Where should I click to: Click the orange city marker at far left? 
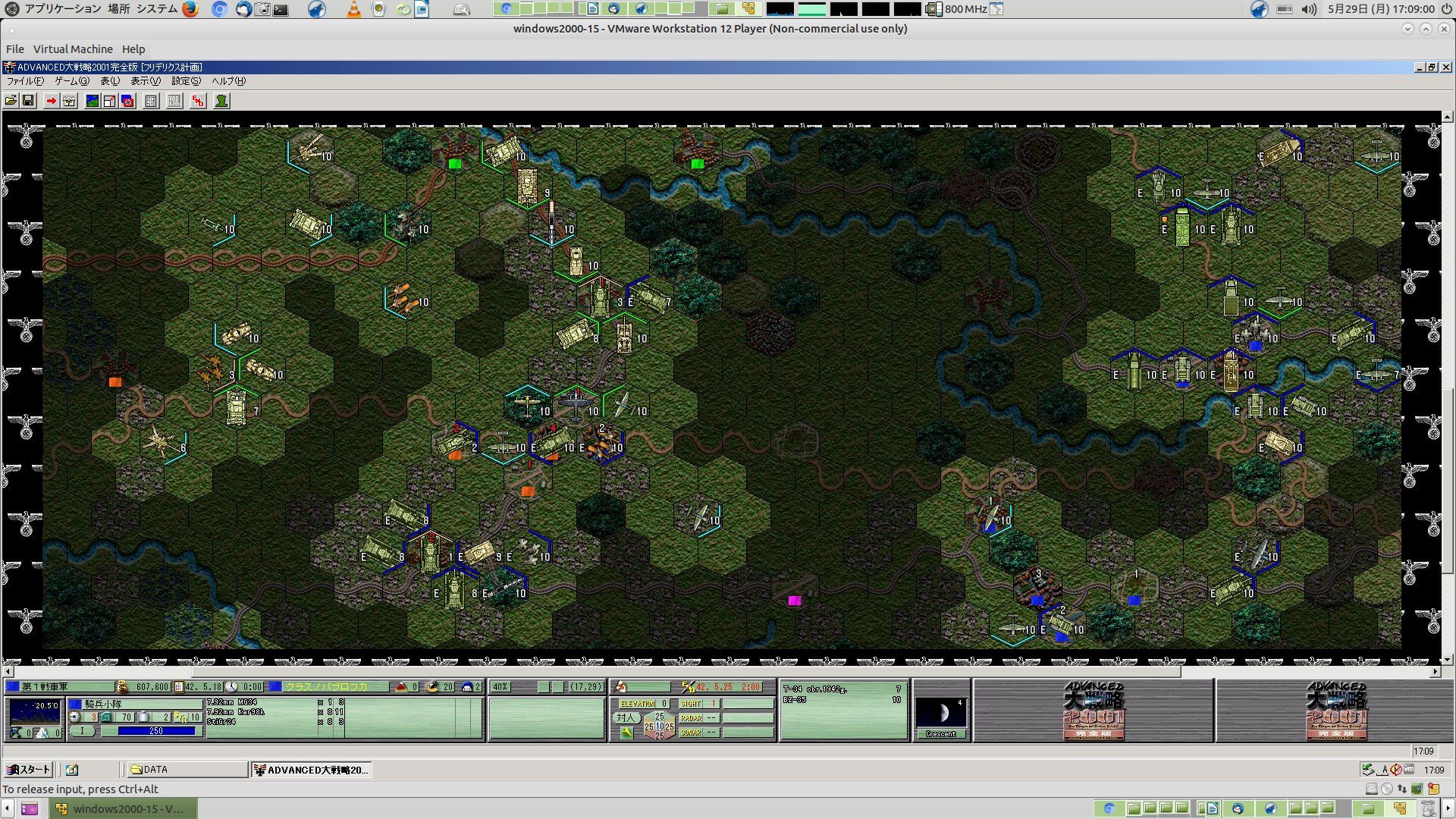click(115, 382)
